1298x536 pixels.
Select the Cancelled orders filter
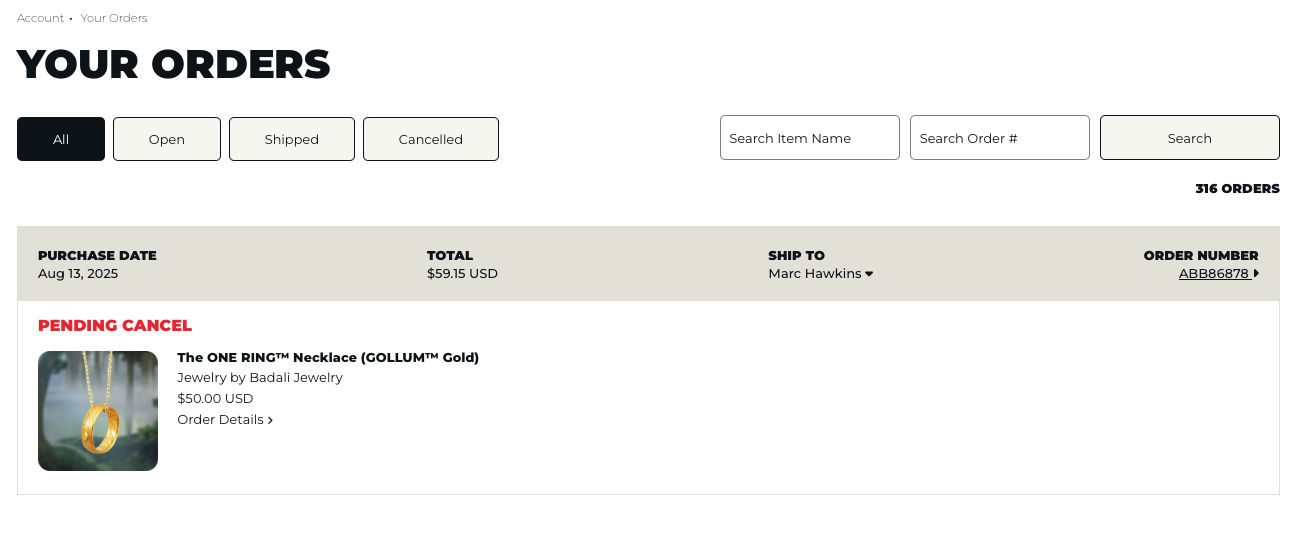click(x=431, y=139)
